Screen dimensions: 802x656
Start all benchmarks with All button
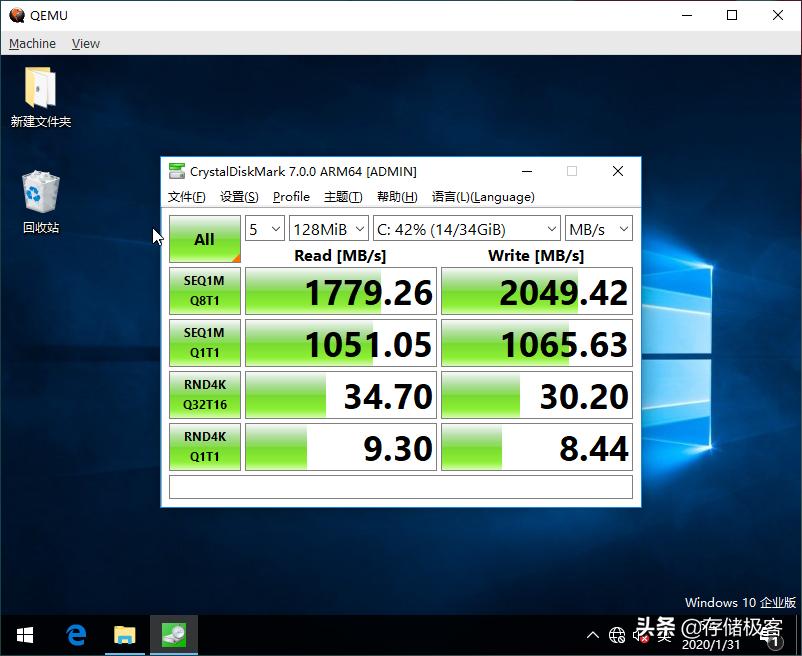205,239
